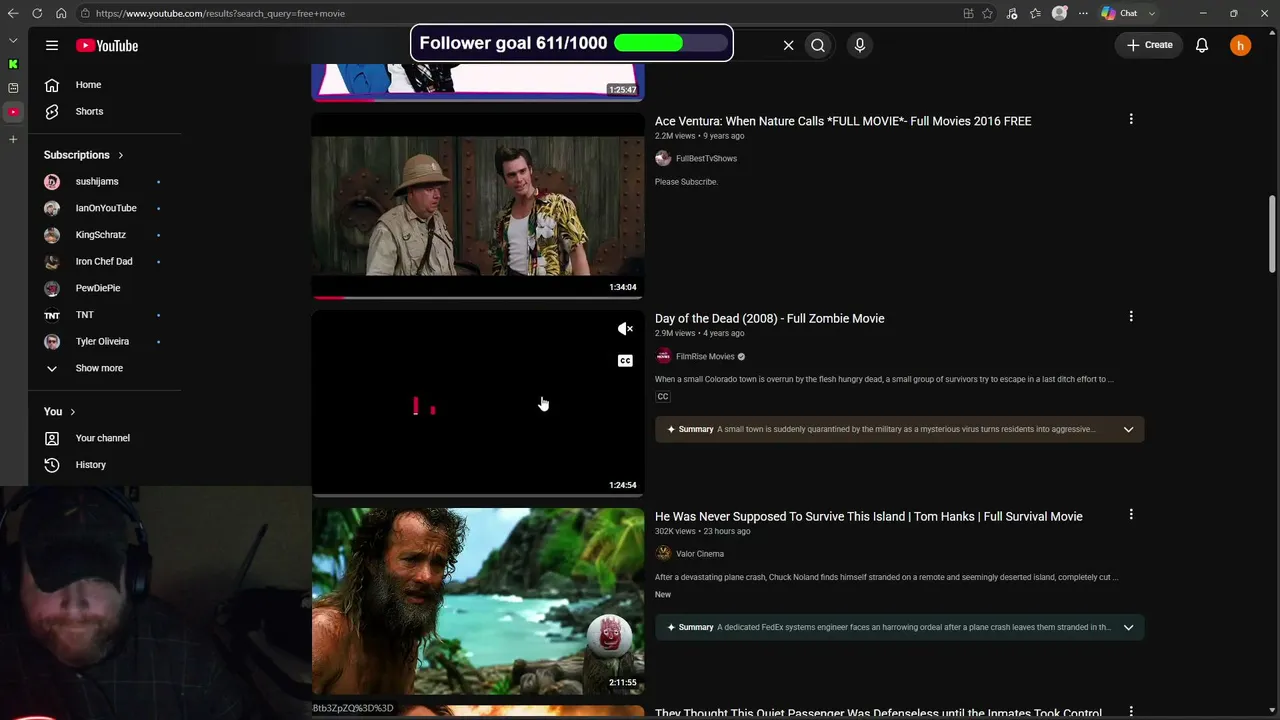
Task: Open the FullBestTvShows channel avatar
Action: (x=663, y=159)
